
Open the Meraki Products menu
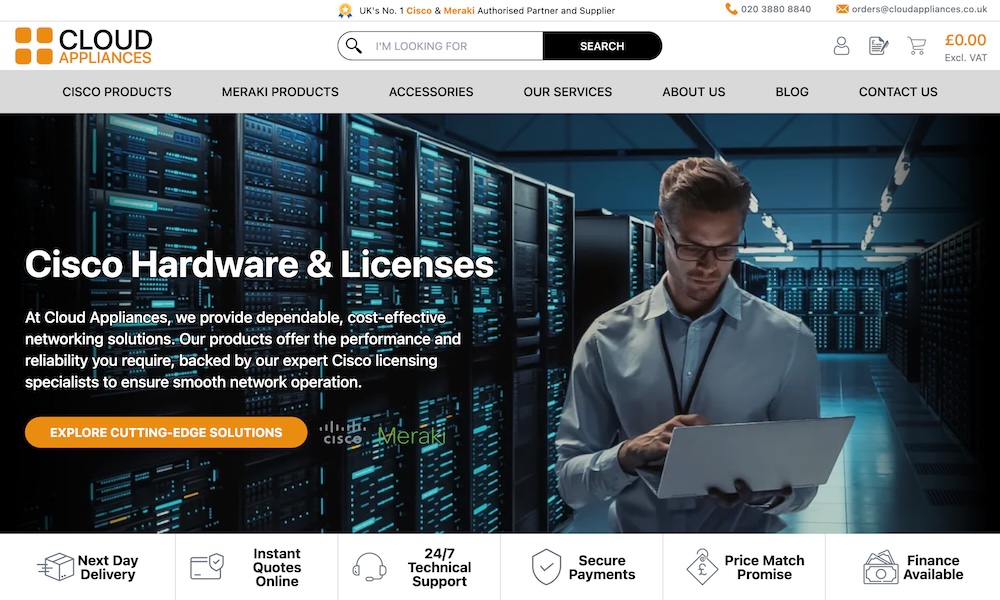[x=280, y=92]
